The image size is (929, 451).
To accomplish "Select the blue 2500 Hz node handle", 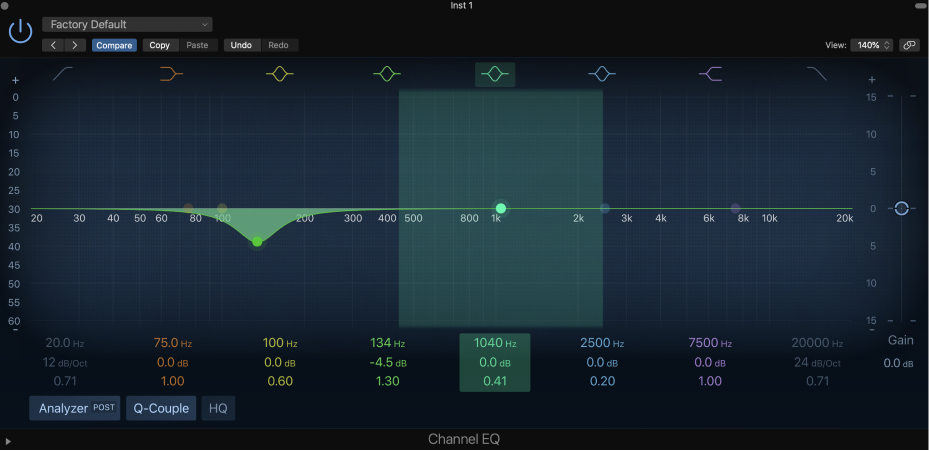I will pyautogui.click(x=604, y=208).
